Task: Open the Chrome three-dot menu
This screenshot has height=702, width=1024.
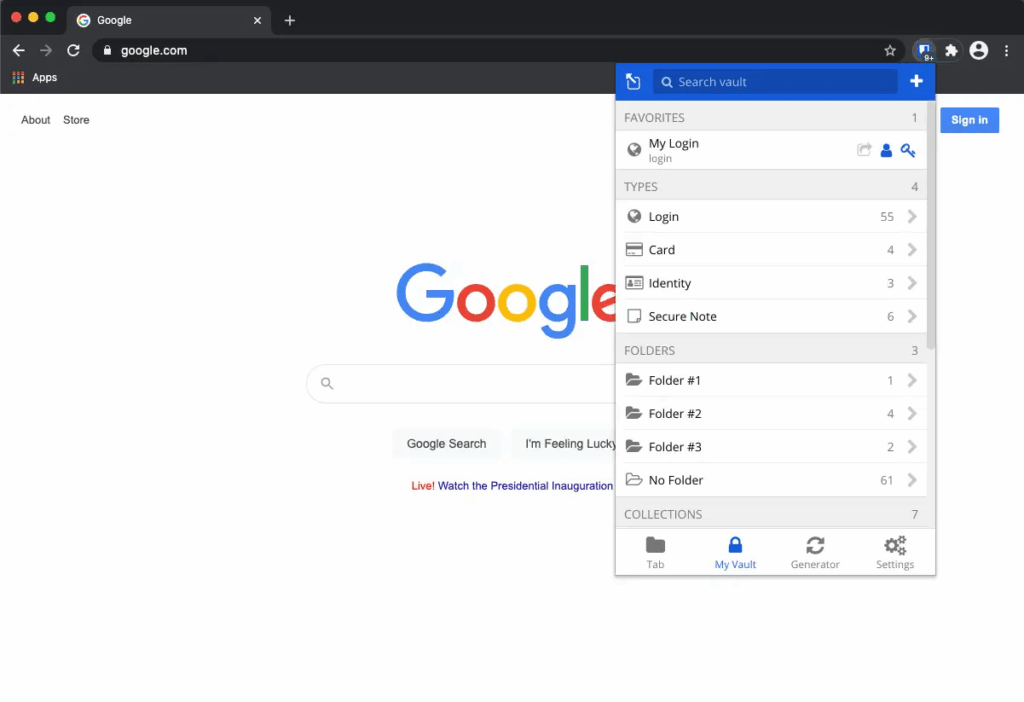Action: coord(1006,50)
